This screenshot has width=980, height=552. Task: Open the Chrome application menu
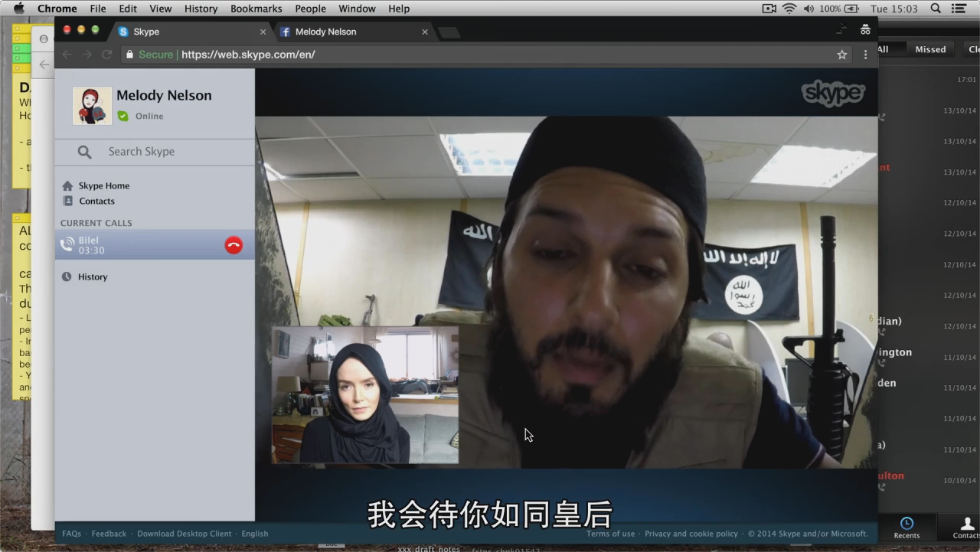click(57, 9)
